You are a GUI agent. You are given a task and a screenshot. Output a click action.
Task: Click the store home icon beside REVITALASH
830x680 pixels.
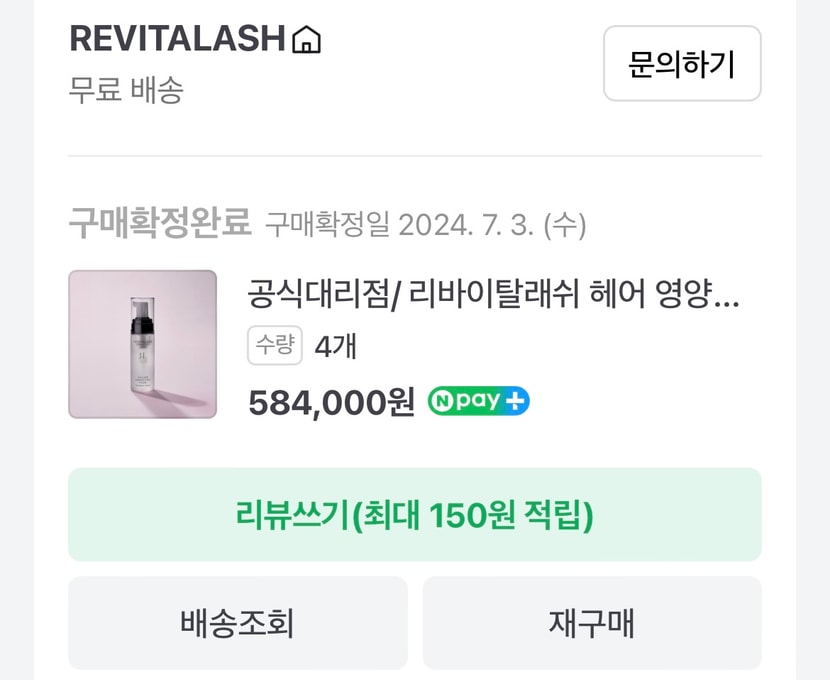tap(306, 40)
